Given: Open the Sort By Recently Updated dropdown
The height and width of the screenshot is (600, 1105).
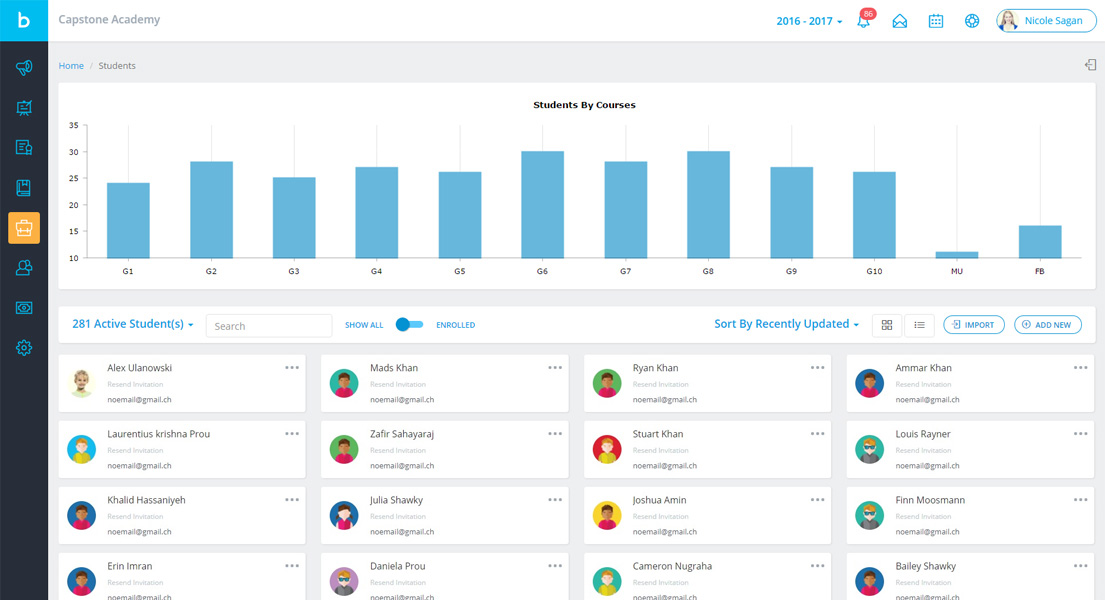Looking at the screenshot, I should click(786, 324).
